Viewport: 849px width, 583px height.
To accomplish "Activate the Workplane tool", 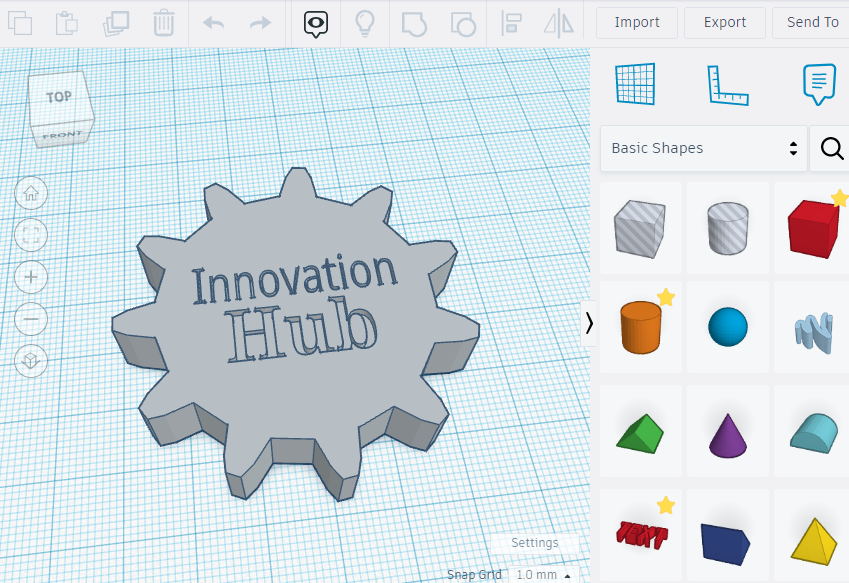I will pos(634,84).
